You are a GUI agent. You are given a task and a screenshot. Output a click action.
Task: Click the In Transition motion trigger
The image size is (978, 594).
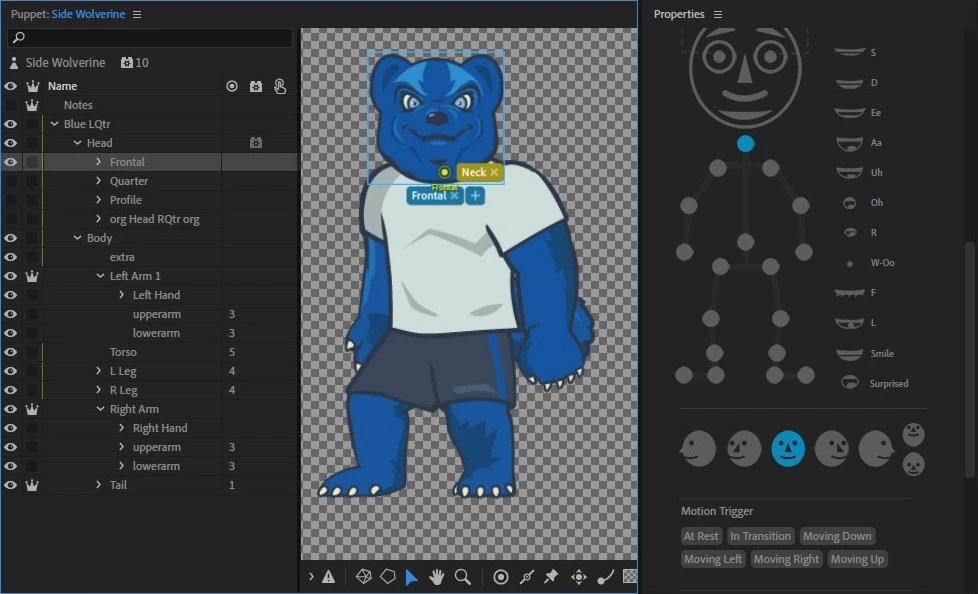coord(760,536)
